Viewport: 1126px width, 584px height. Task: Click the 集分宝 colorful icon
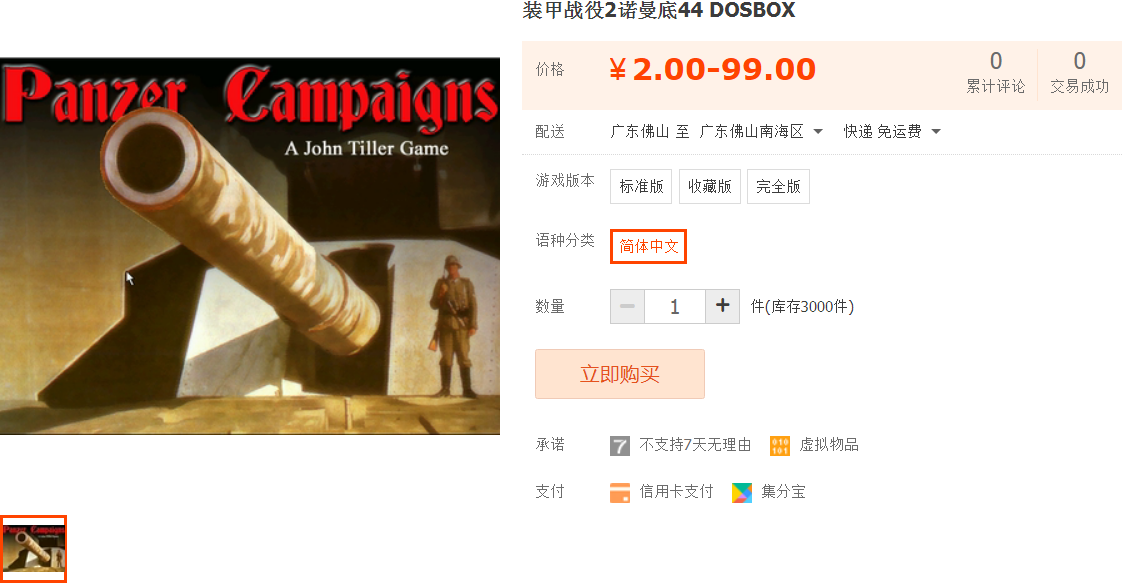pos(742,493)
